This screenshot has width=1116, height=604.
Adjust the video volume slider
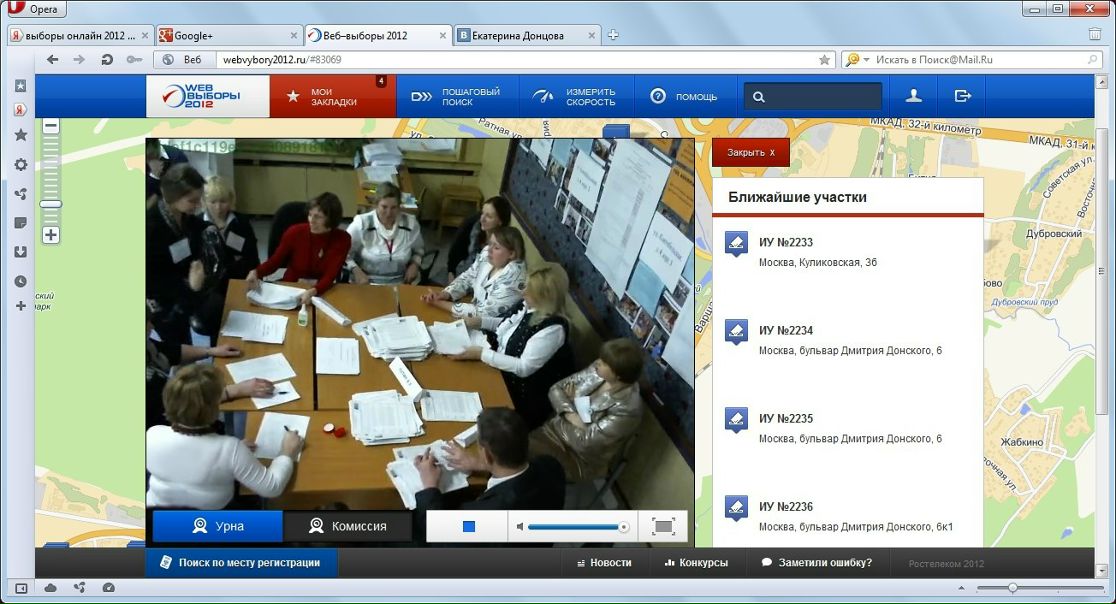[x=577, y=526]
